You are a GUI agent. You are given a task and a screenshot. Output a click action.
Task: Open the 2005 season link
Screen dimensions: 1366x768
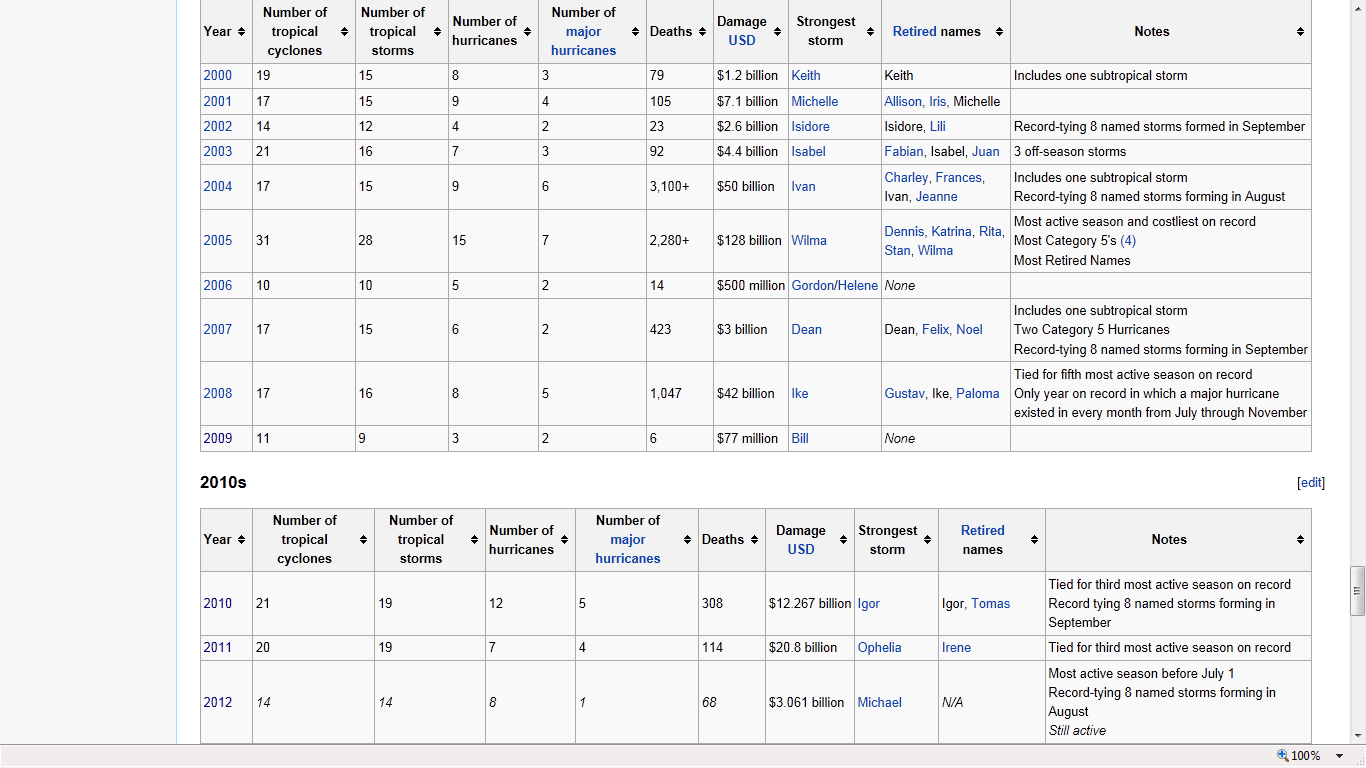[x=217, y=241]
